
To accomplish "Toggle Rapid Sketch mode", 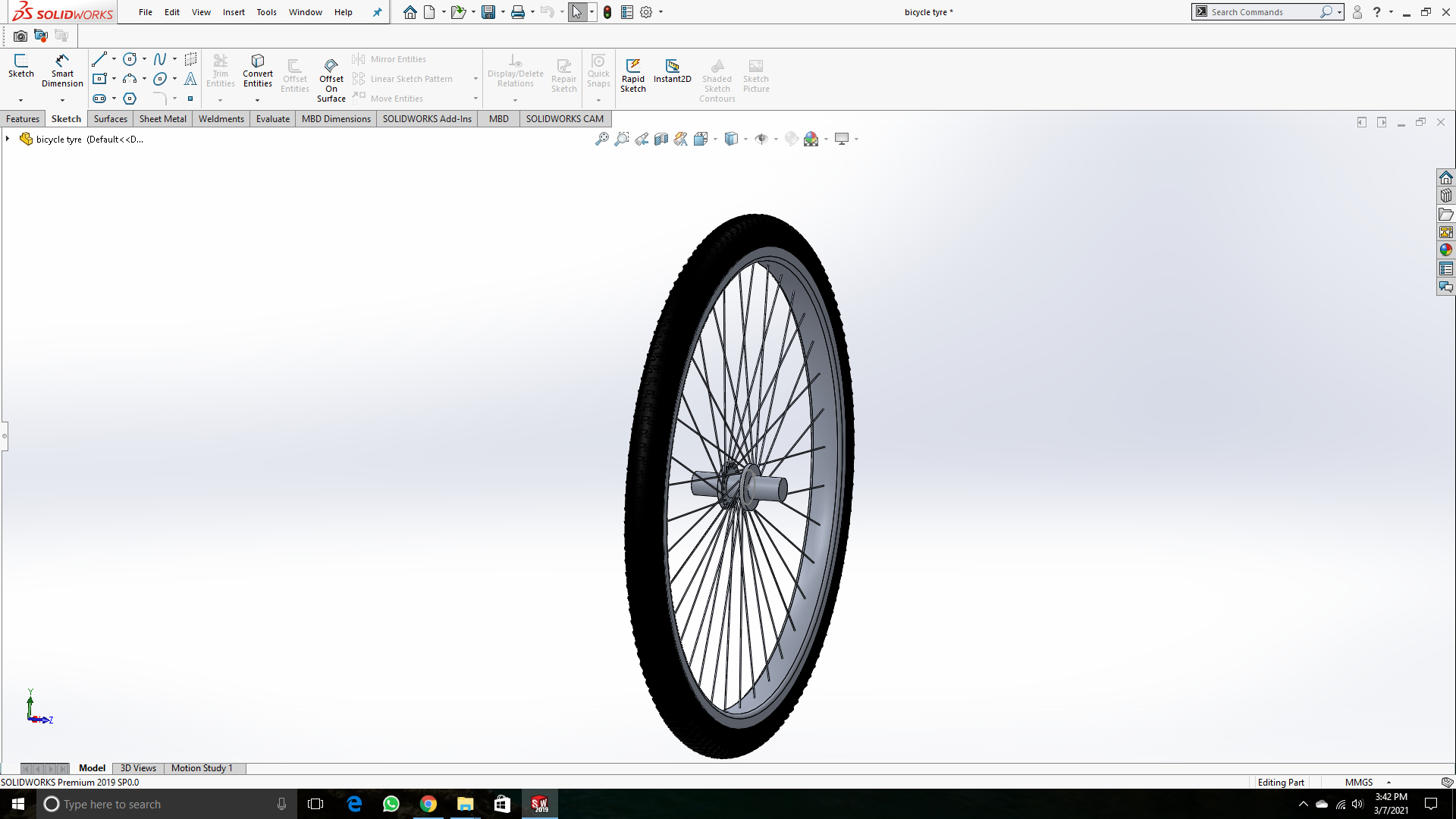I will tap(632, 74).
